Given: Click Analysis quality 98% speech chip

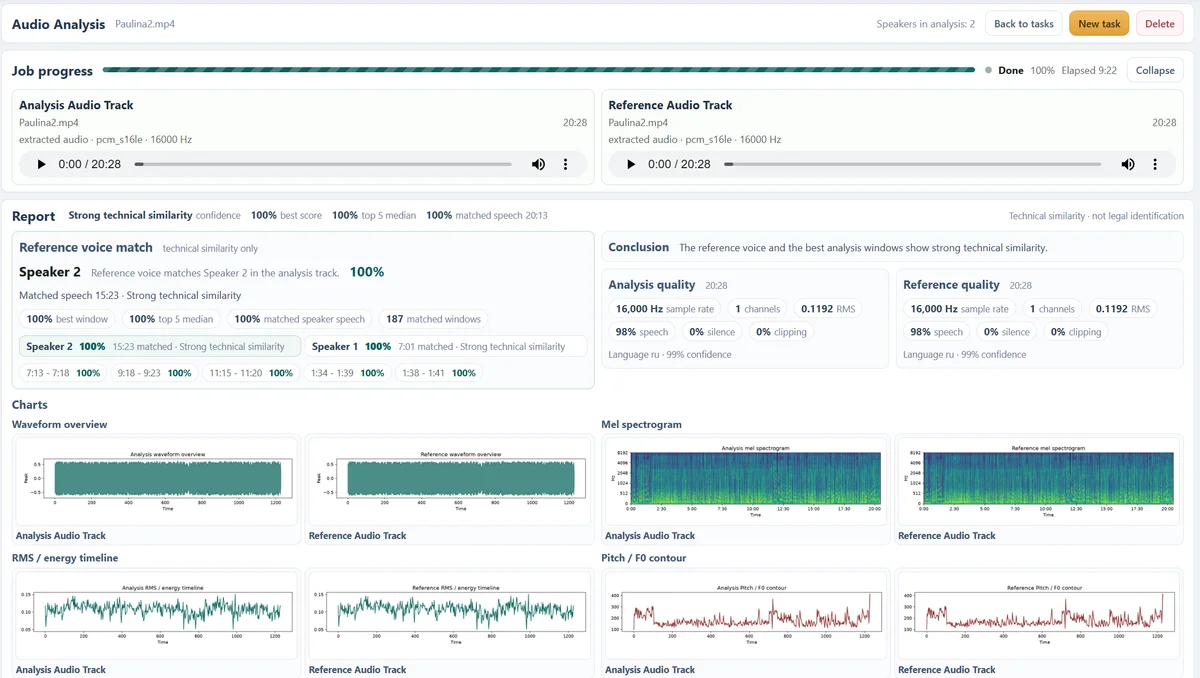Looking at the screenshot, I should (x=642, y=332).
